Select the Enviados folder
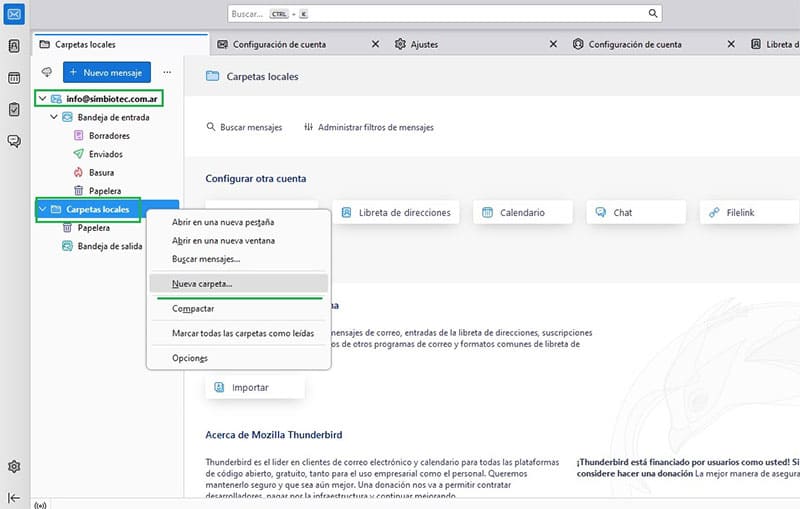 (106, 154)
